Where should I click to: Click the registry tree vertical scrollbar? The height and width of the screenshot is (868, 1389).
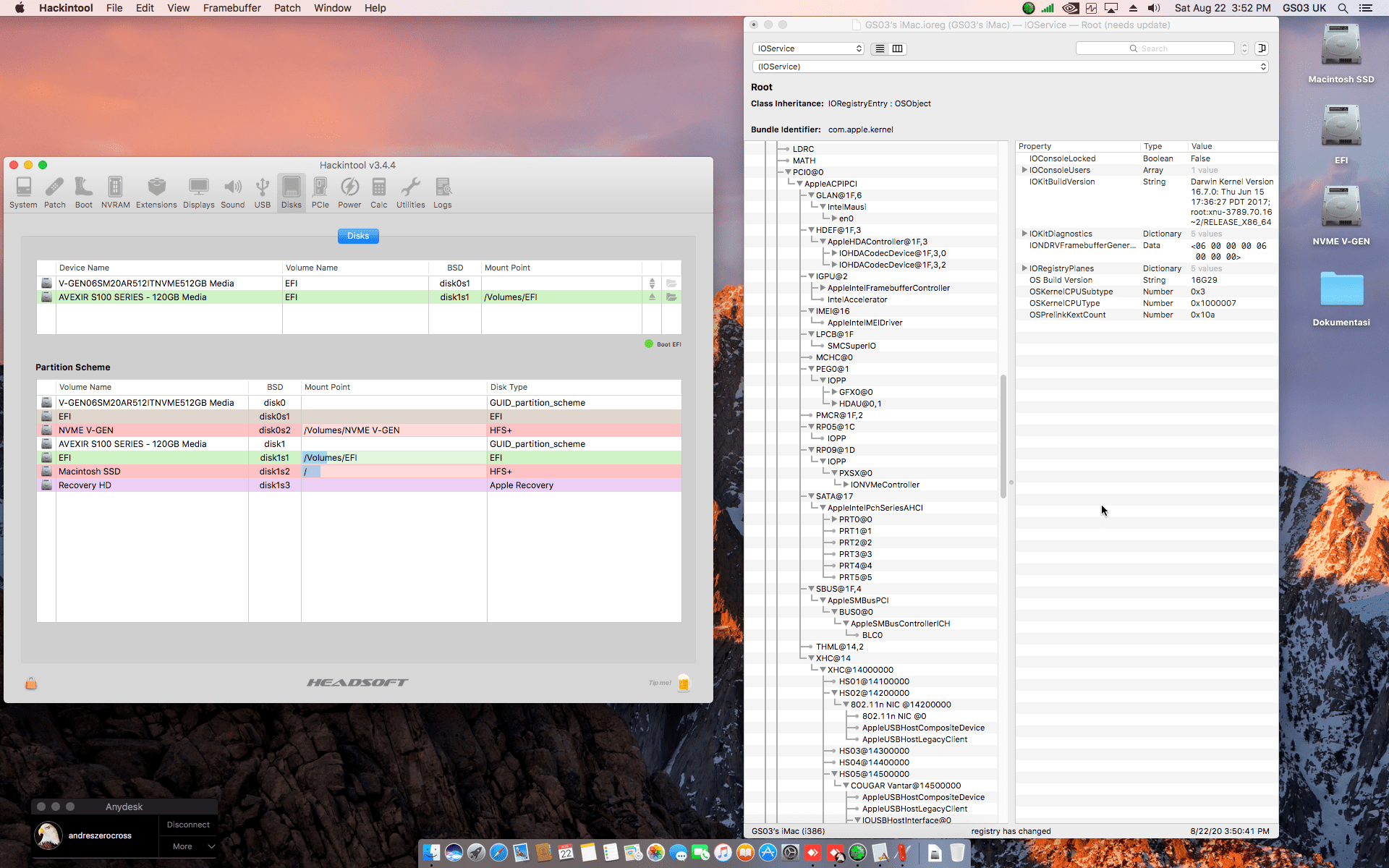point(1003,436)
